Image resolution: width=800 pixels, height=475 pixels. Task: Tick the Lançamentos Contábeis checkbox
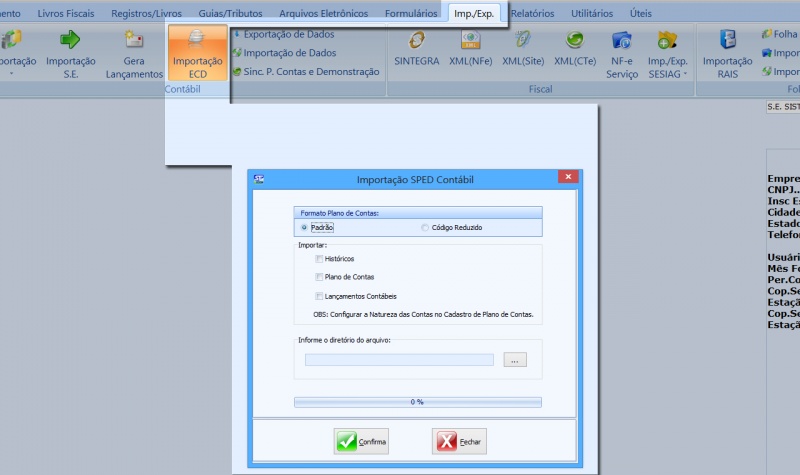[x=319, y=296]
